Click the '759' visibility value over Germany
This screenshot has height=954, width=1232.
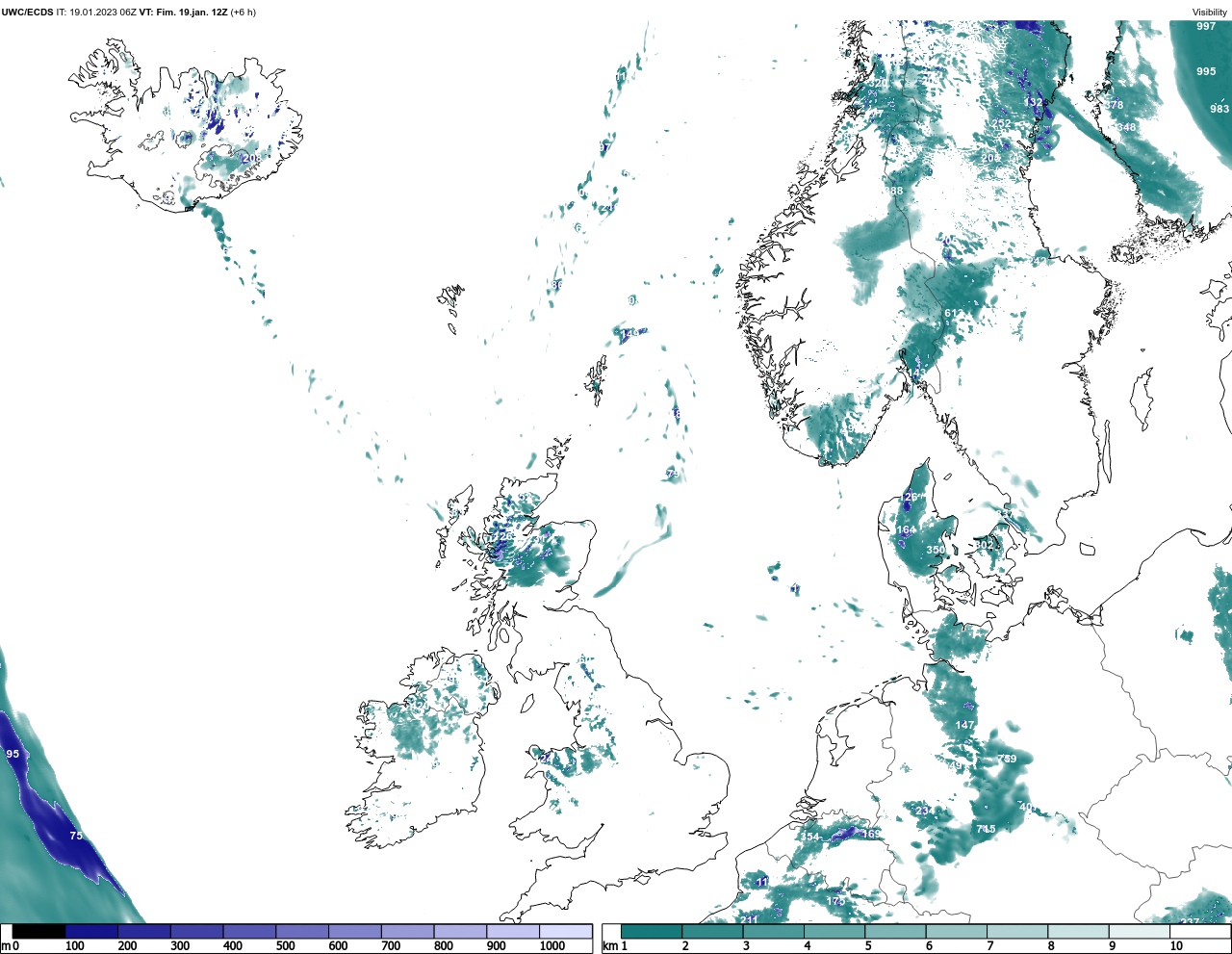pyautogui.click(x=1007, y=759)
